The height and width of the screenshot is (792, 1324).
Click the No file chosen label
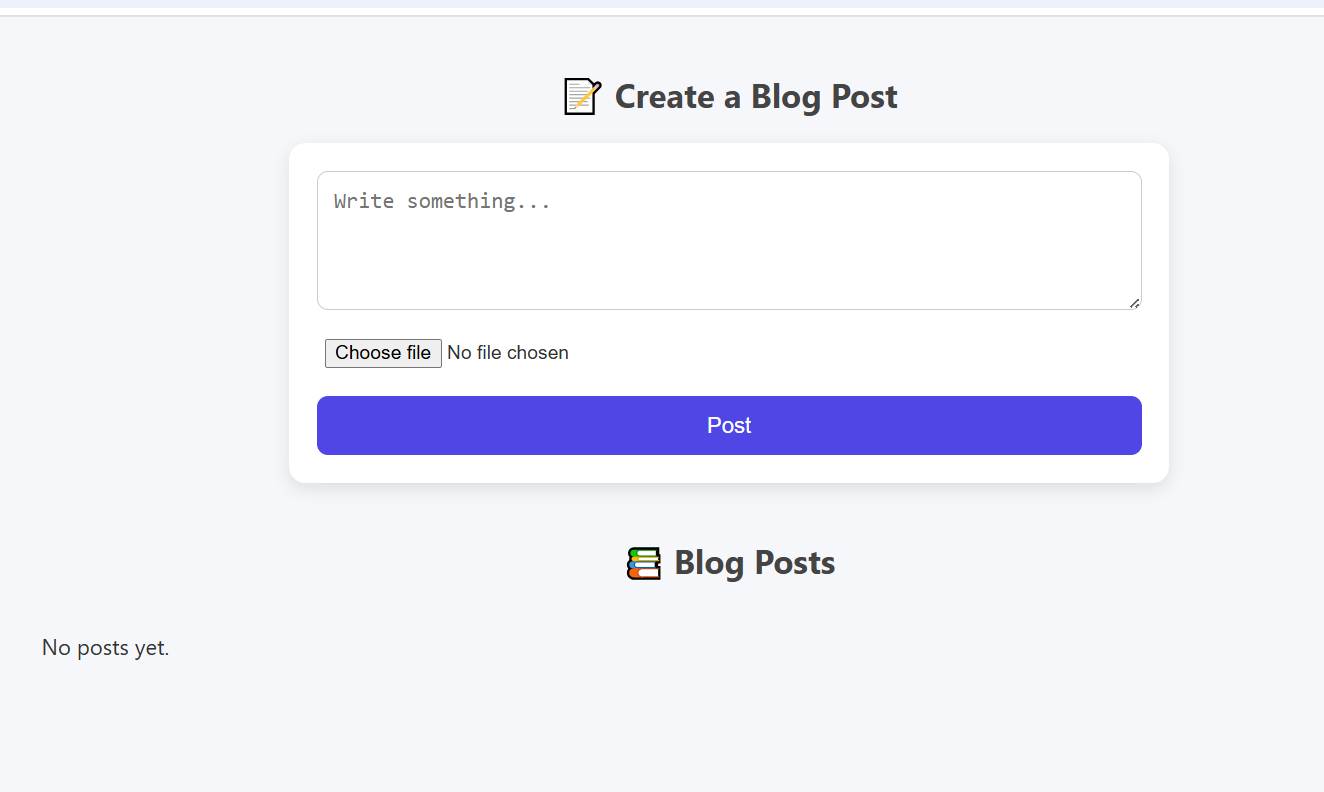pos(508,353)
